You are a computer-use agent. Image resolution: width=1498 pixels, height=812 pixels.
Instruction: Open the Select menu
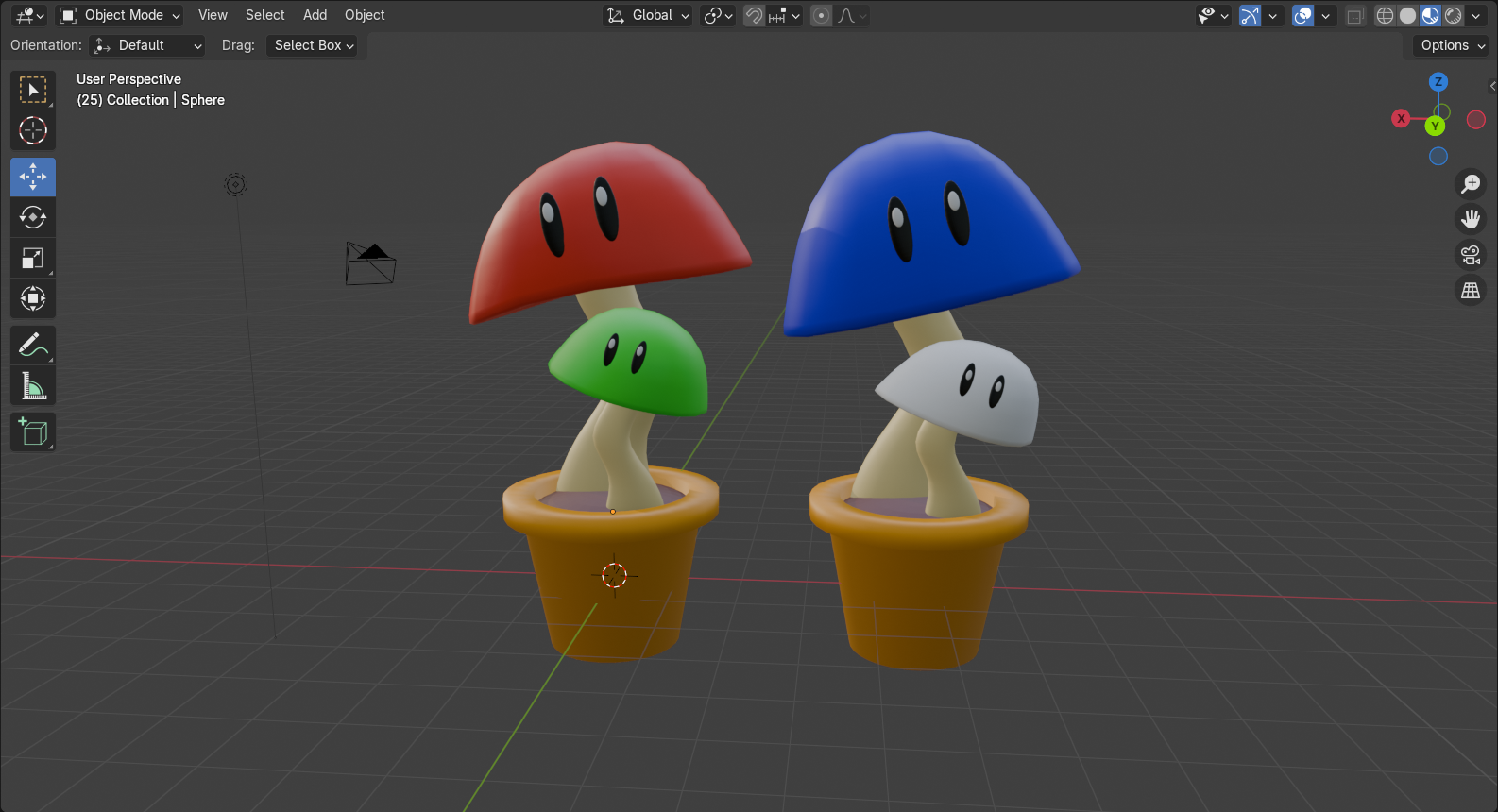264,15
